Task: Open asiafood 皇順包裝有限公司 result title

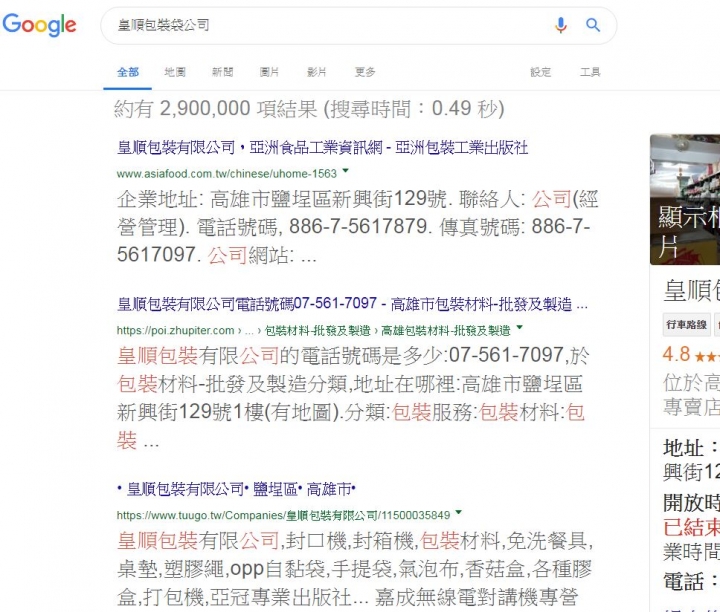Action: [x=322, y=148]
